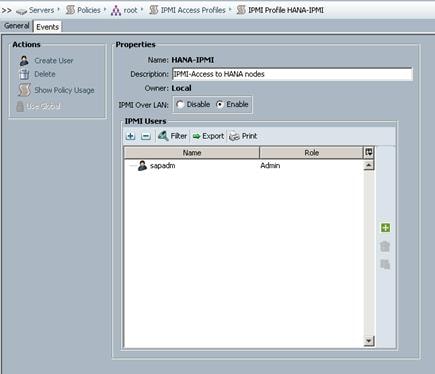Click the Filter button
Screen dimensions: 435x374
tap(172, 136)
